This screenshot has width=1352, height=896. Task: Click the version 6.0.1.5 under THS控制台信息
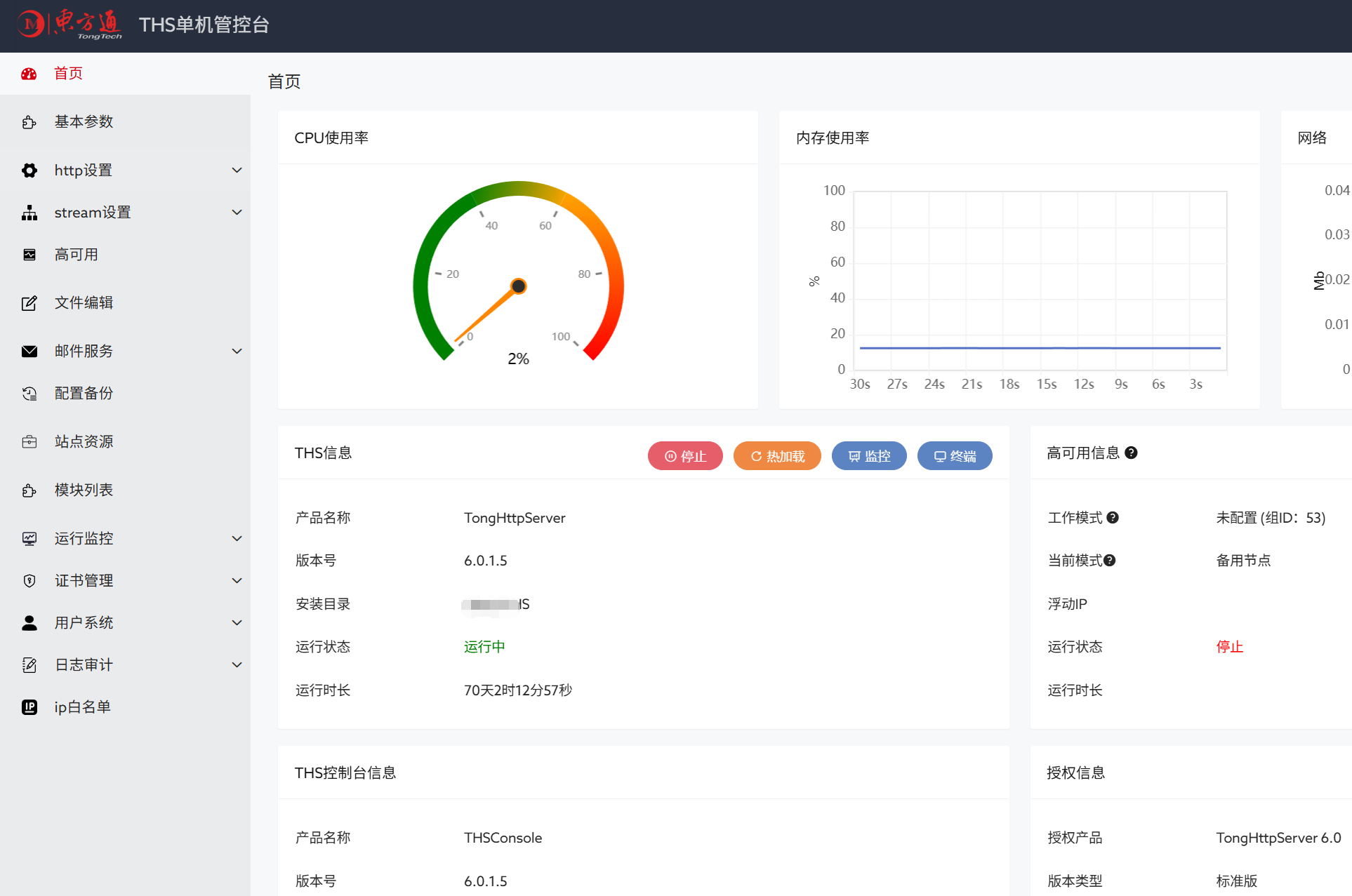tap(486, 881)
